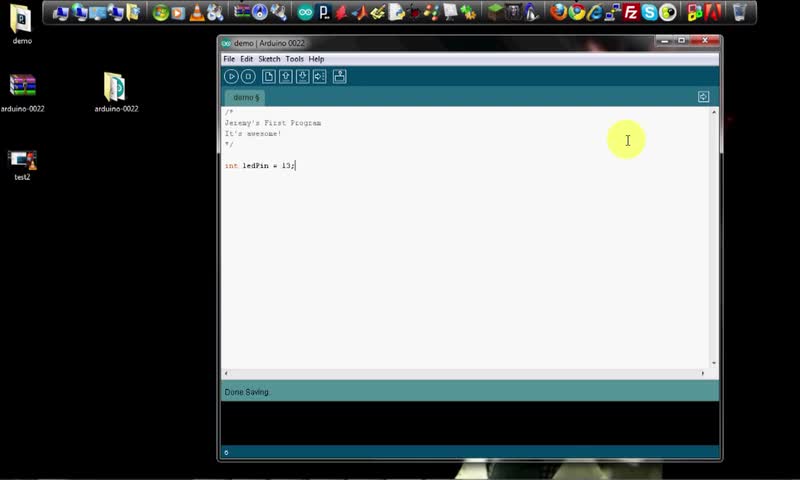Open the Edit menu
Screen dimensions: 800x480
tap(246, 59)
